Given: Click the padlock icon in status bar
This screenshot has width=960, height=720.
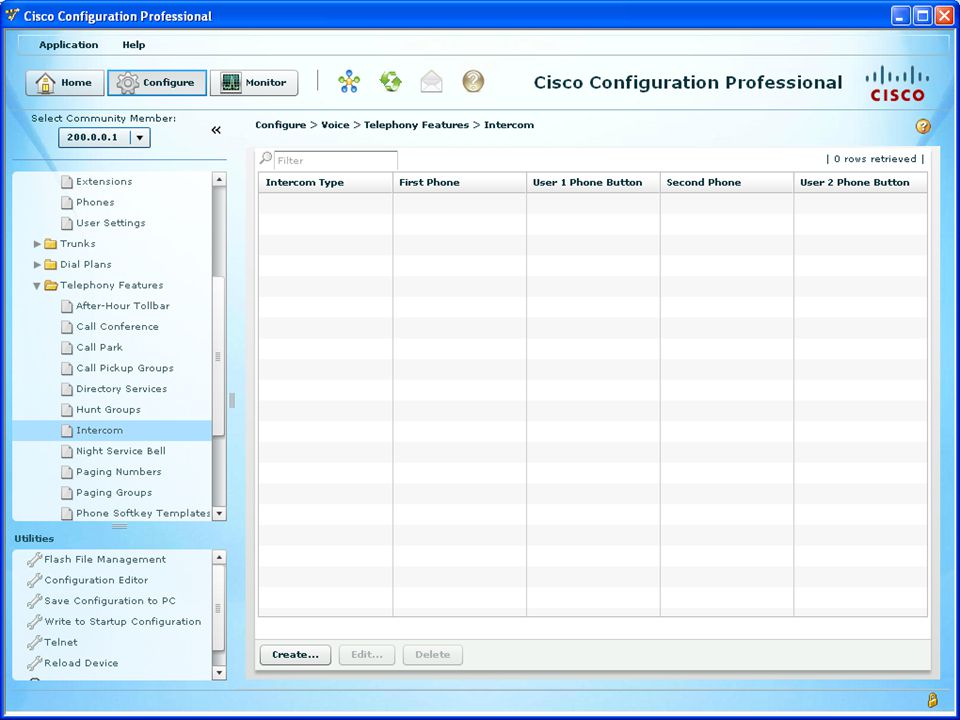Looking at the screenshot, I should 932,699.
